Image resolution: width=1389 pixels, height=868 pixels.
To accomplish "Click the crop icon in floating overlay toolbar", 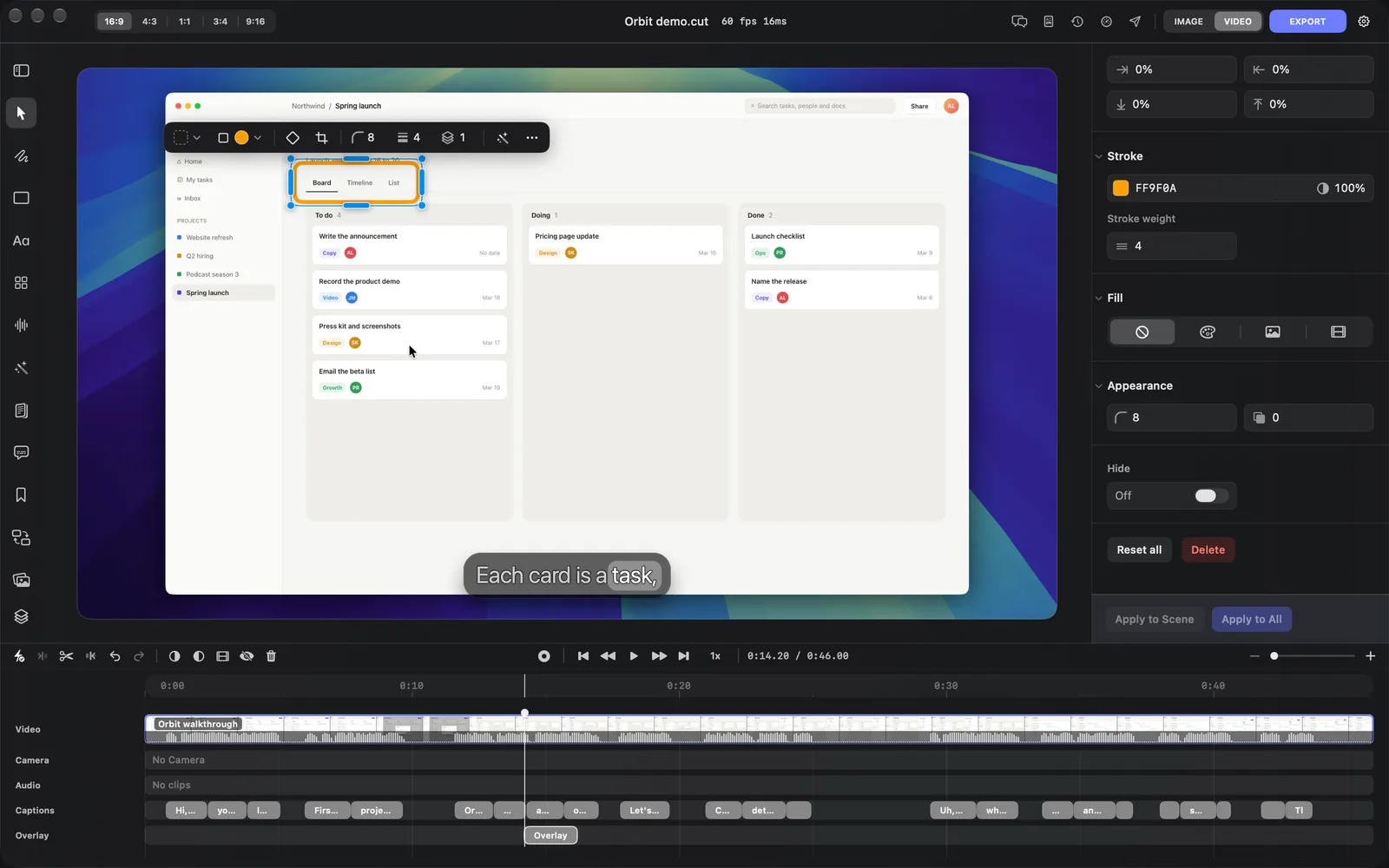I will coord(321,137).
